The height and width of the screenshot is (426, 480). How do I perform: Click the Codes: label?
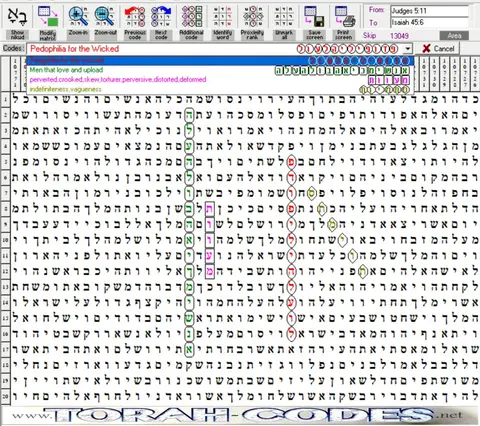tap(14, 49)
